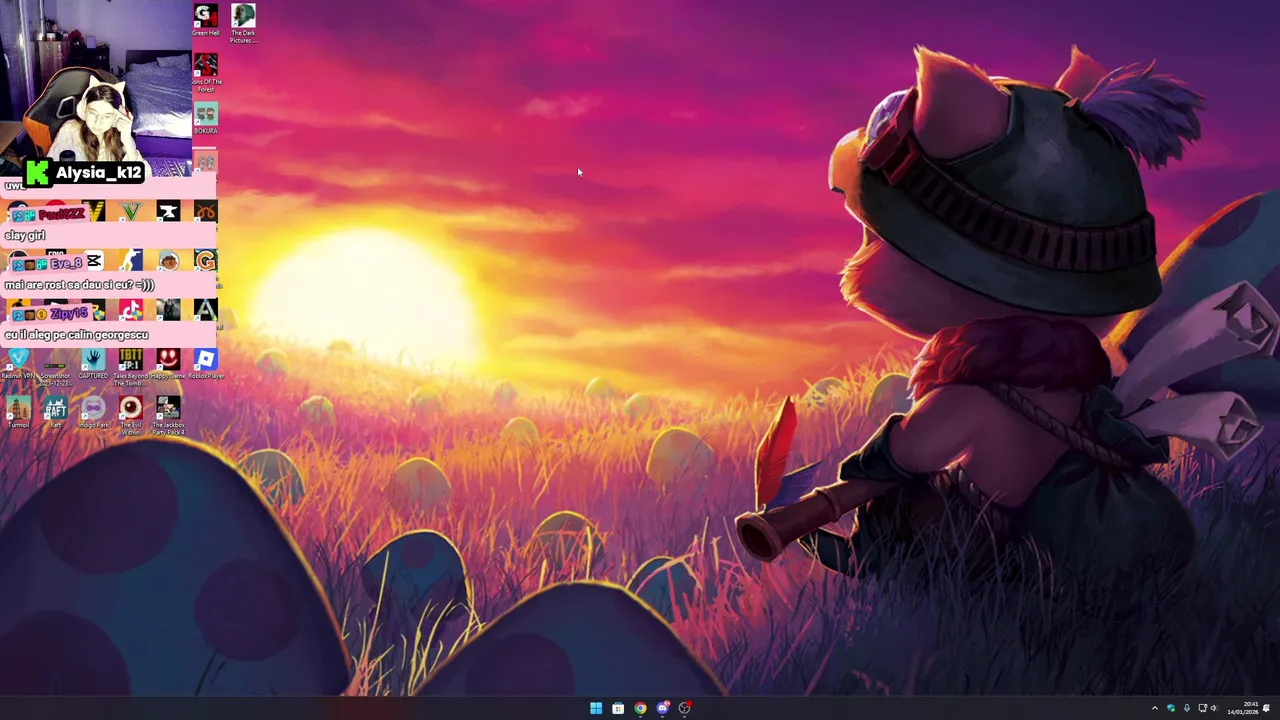
Task: Click the Alysia_k12 streamer name label
Action: coord(99,172)
